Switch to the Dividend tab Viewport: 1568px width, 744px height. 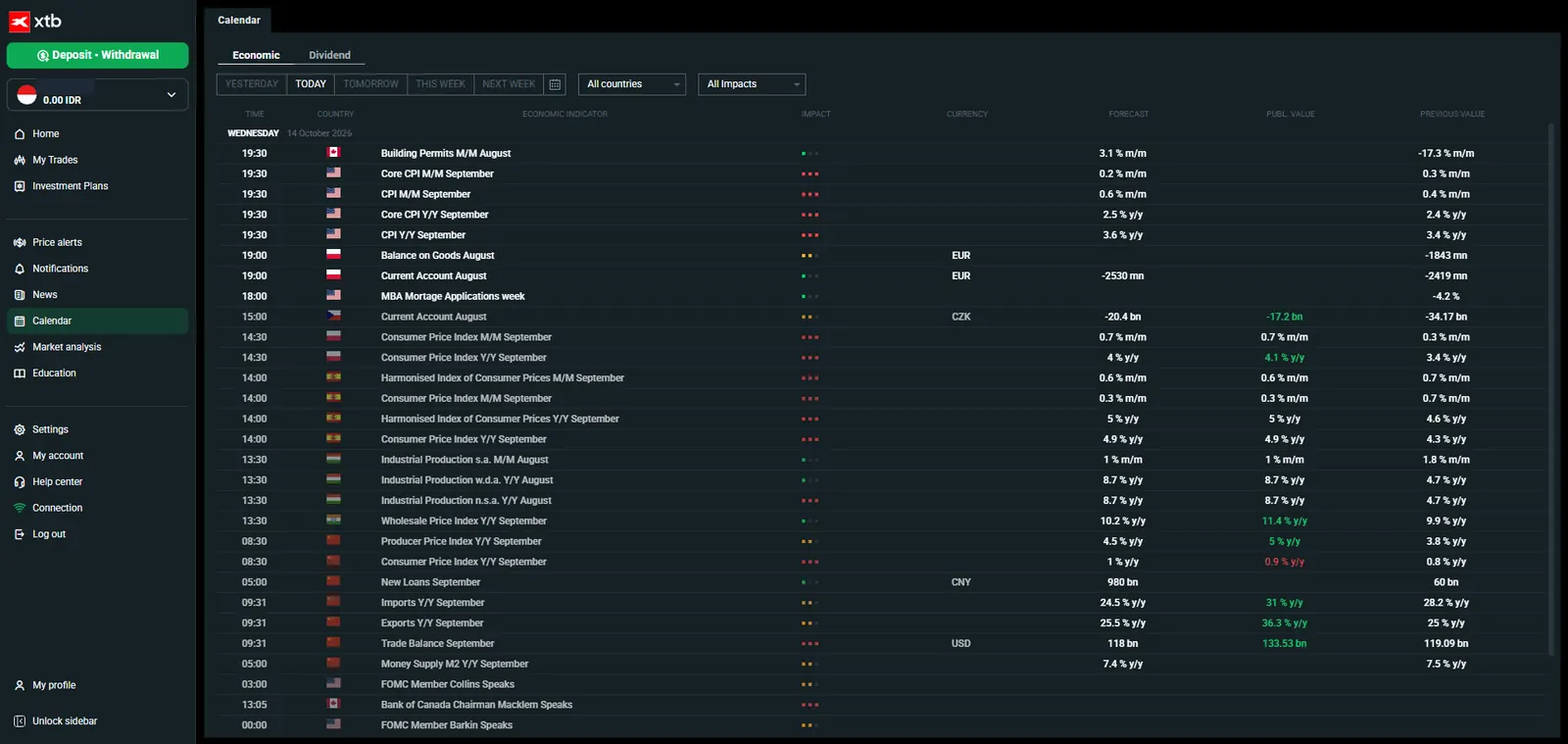(x=329, y=55)
